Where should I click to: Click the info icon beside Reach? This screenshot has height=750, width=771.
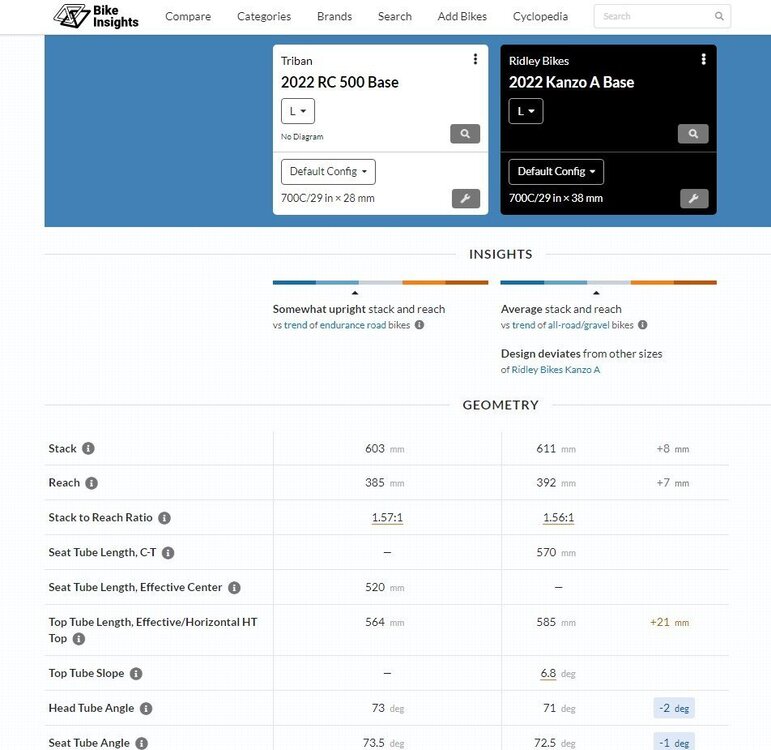coord(91,483)
